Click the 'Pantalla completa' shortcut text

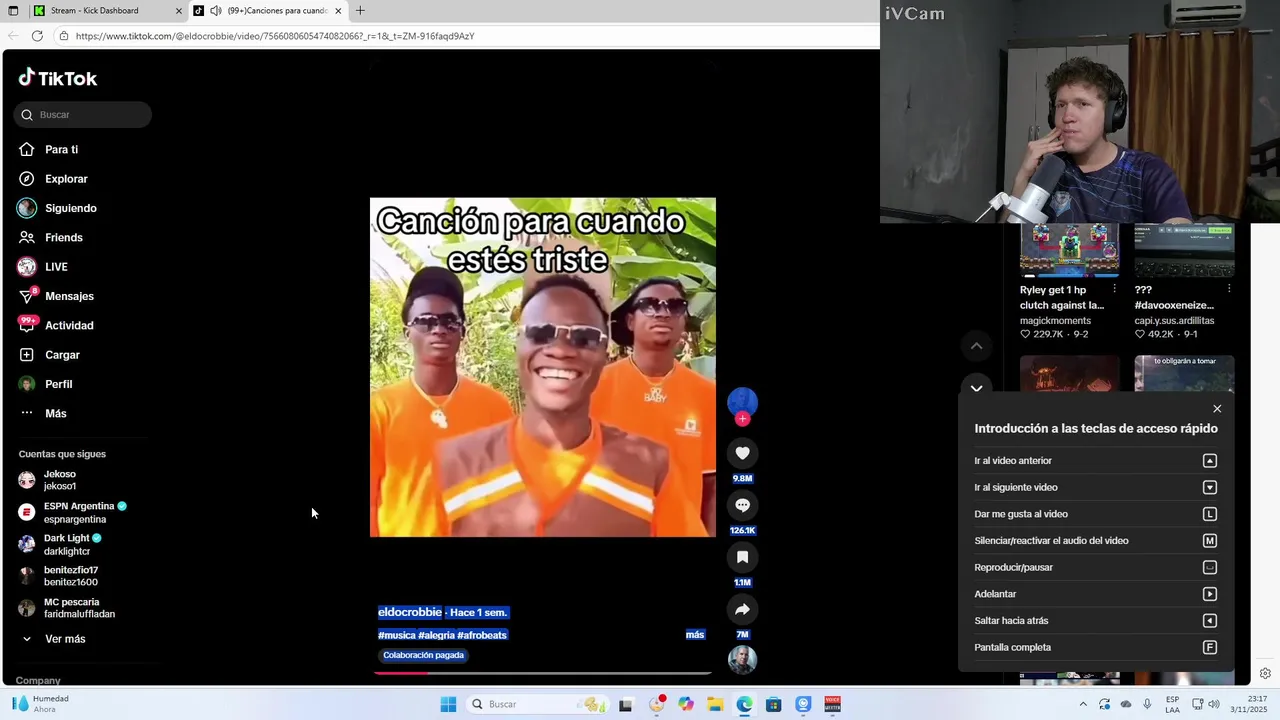coord(1012,648)
